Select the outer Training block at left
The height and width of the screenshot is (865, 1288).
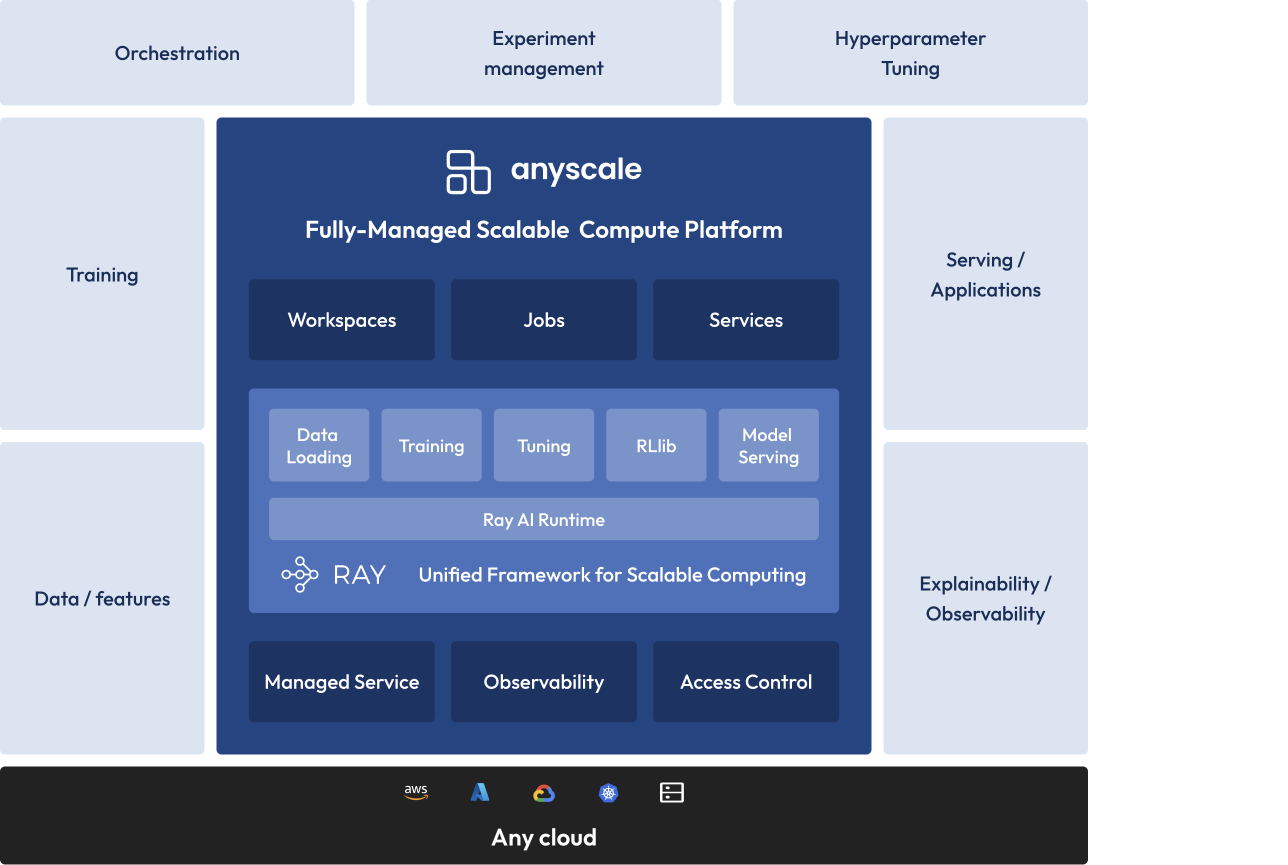(102, 274)
